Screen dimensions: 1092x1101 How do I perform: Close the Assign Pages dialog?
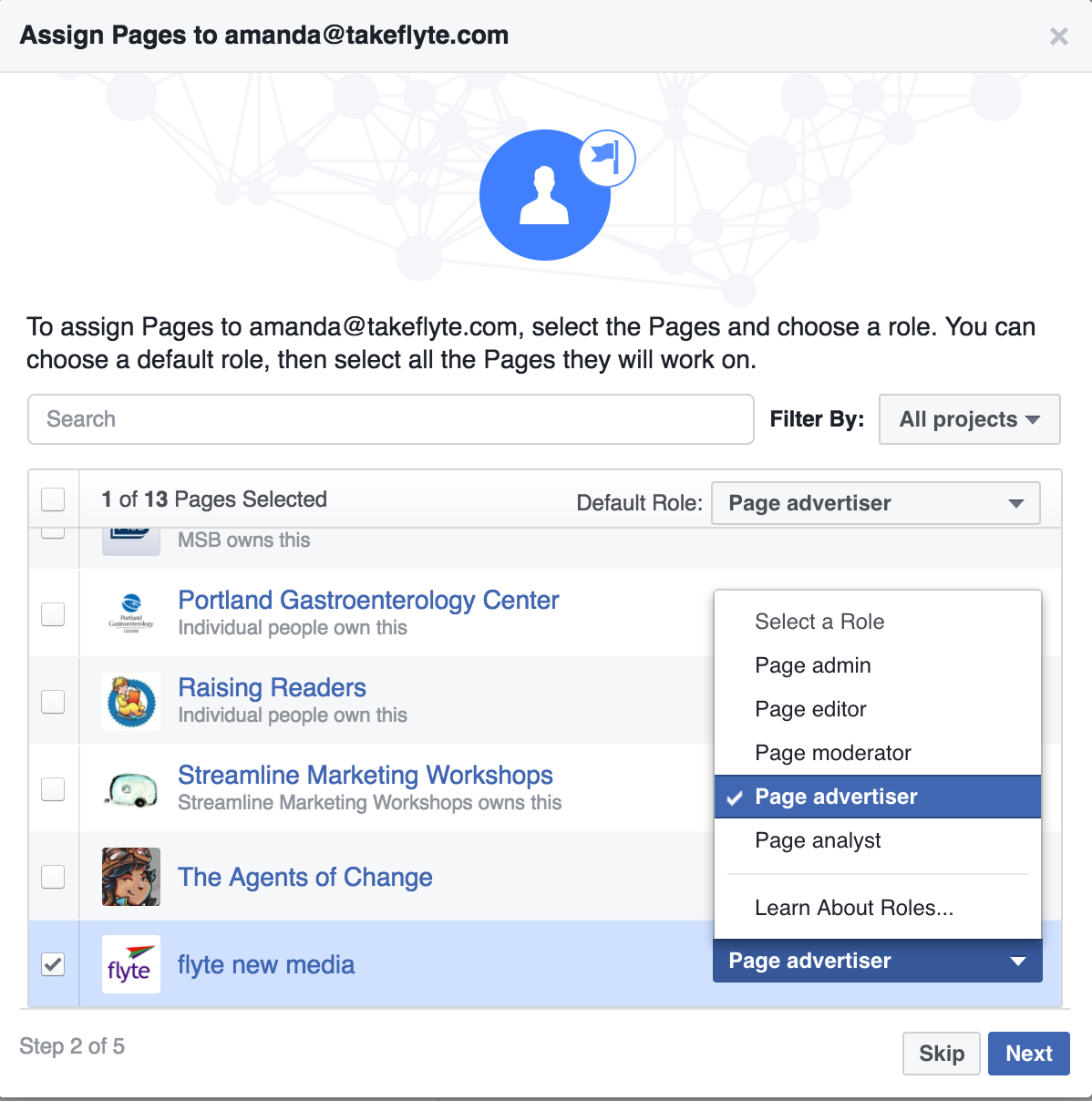(1058, 36)
